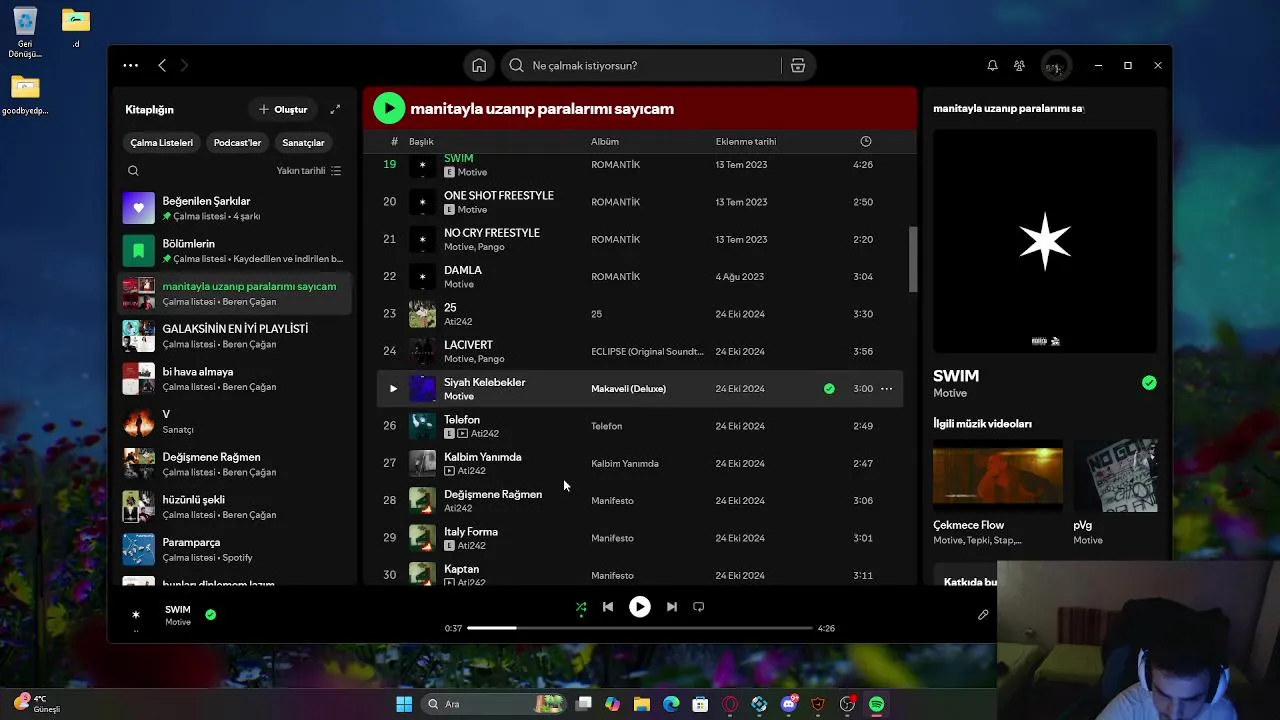Select the Podcast'ler filter

237,143
